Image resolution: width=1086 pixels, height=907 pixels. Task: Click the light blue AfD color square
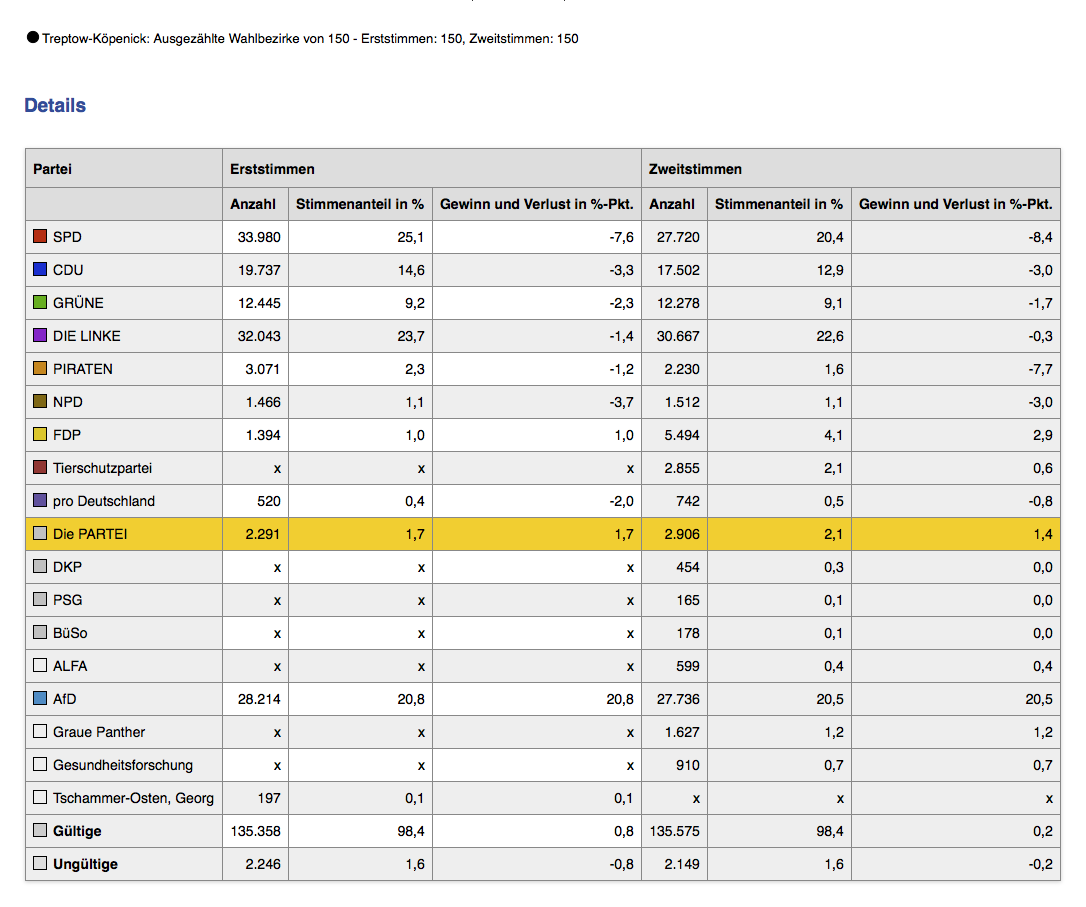click(x=40, y=699)
